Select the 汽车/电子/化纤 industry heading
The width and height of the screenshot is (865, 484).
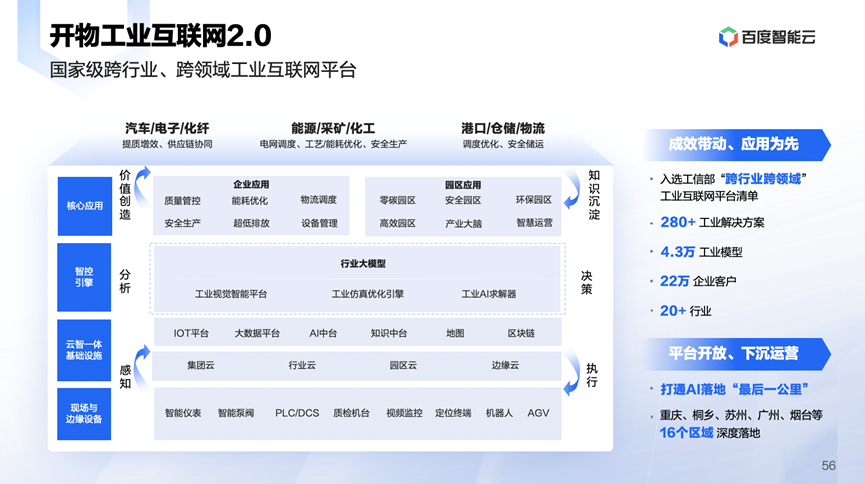pyautogui.click(x=166, y=129)
